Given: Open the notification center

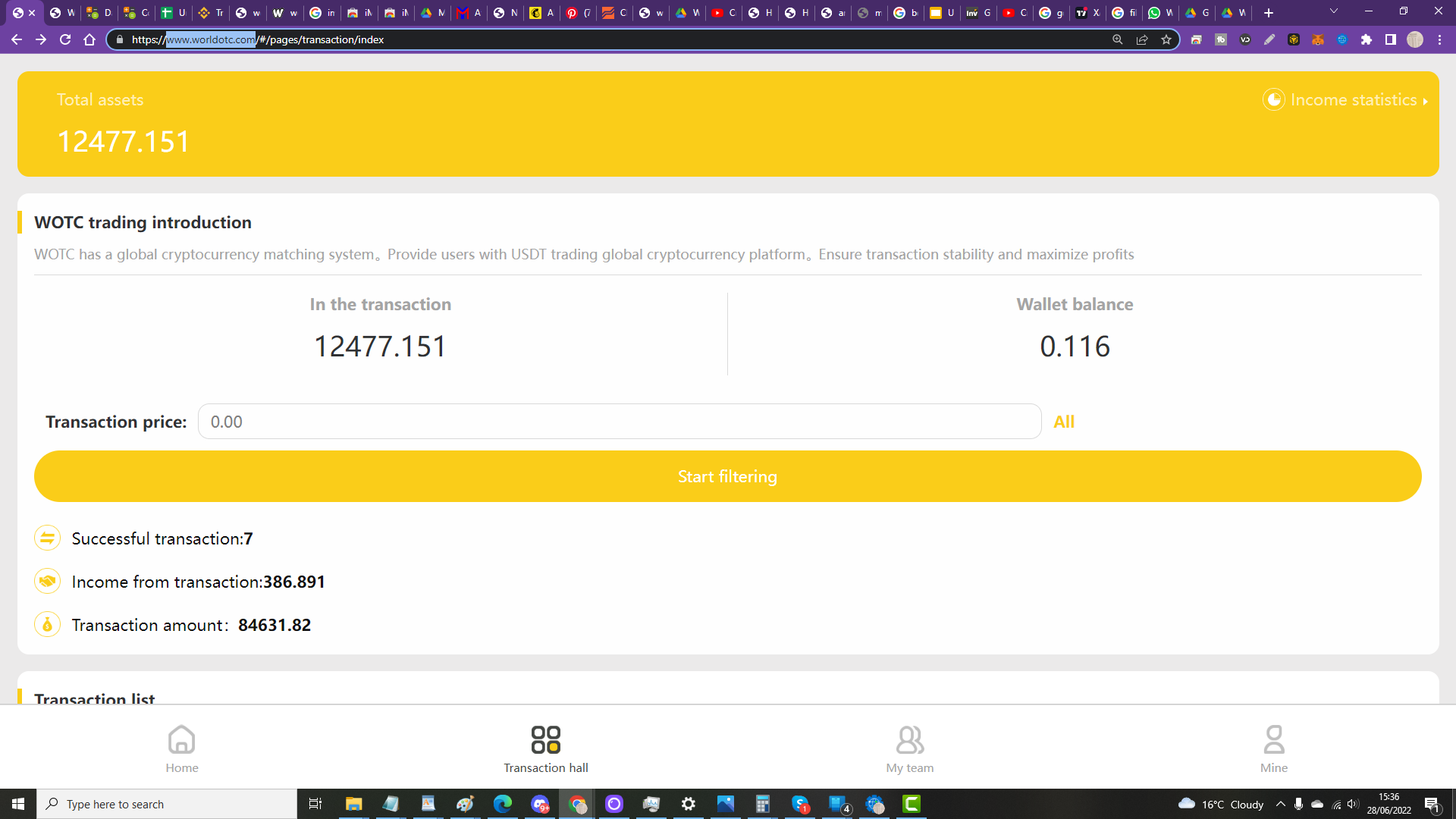Looking at the screenshot, I should pos(1432,804).
